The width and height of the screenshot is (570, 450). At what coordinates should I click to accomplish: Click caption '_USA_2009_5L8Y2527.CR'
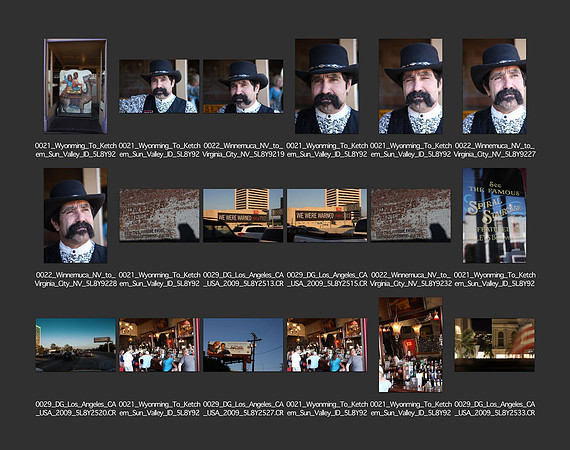(x=243, y=413)
